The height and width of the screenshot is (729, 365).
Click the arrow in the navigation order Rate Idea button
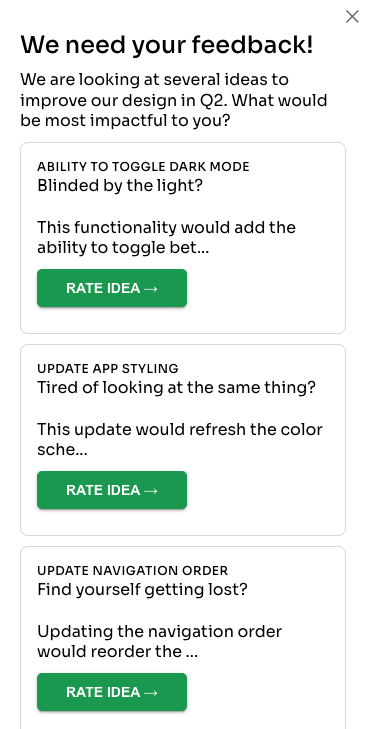coord(151,692)
